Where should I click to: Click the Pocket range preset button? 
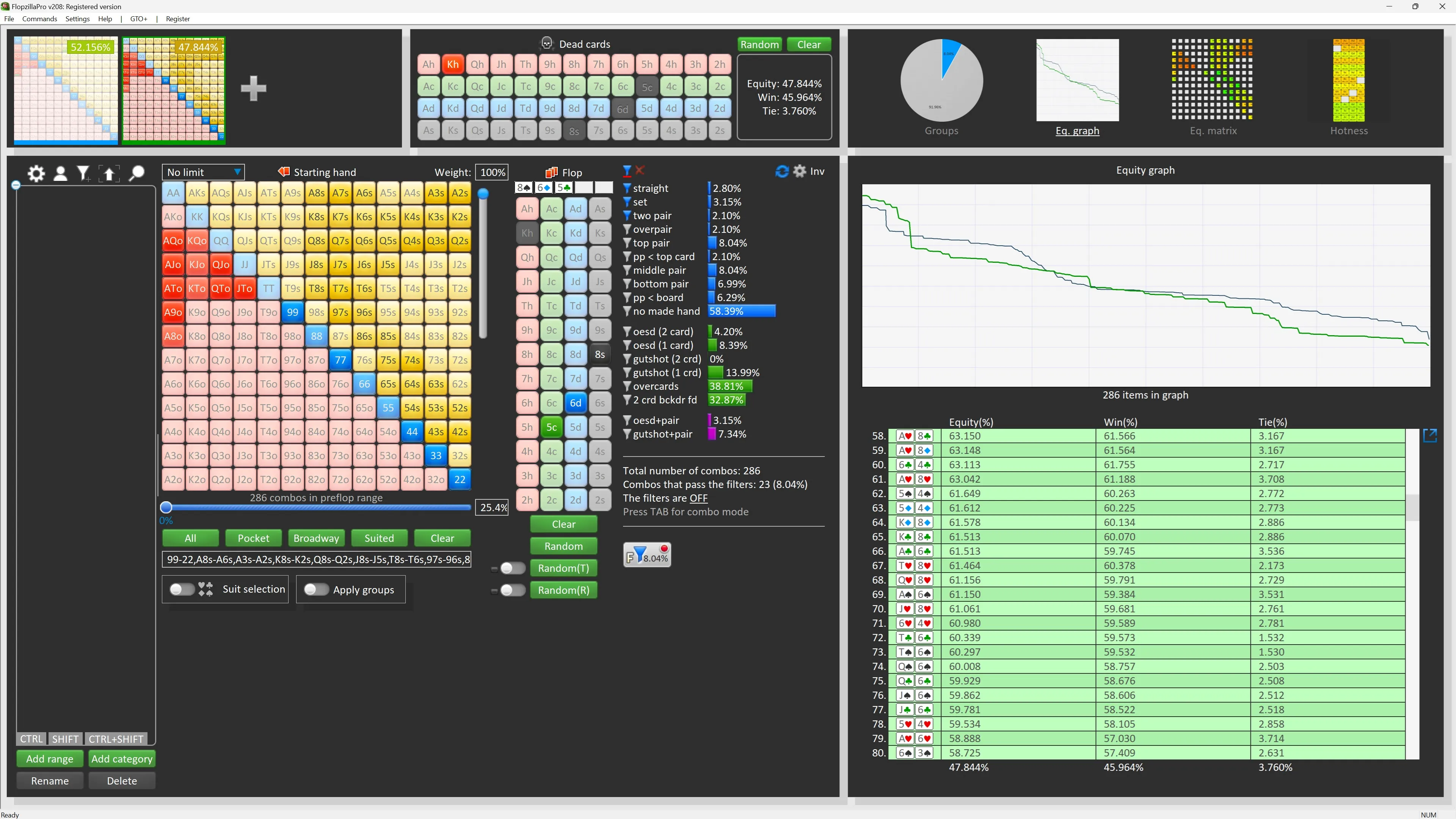pyautogui.click(x=253, y=538)
